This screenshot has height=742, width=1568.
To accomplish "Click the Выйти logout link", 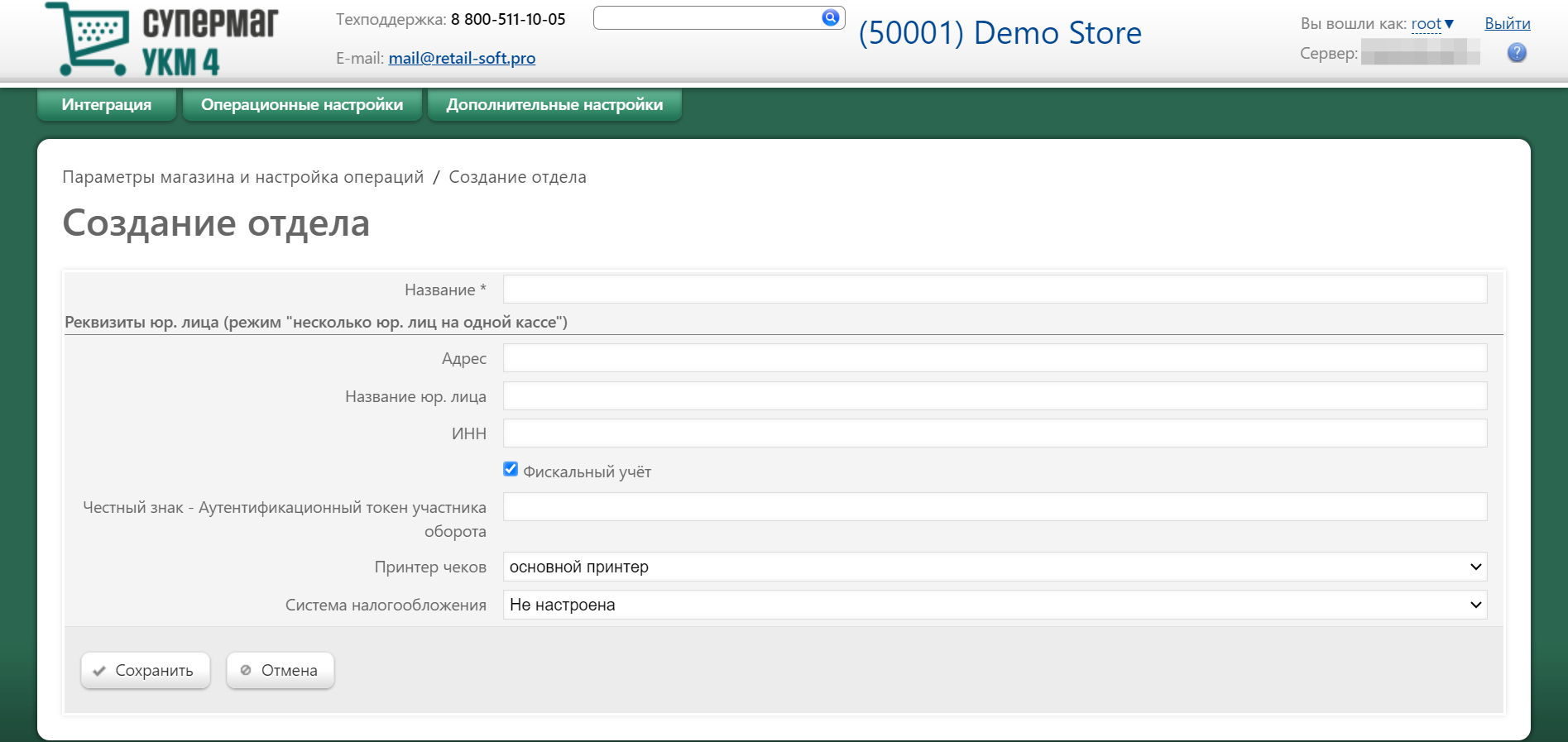I will (x=1507, y=24).
